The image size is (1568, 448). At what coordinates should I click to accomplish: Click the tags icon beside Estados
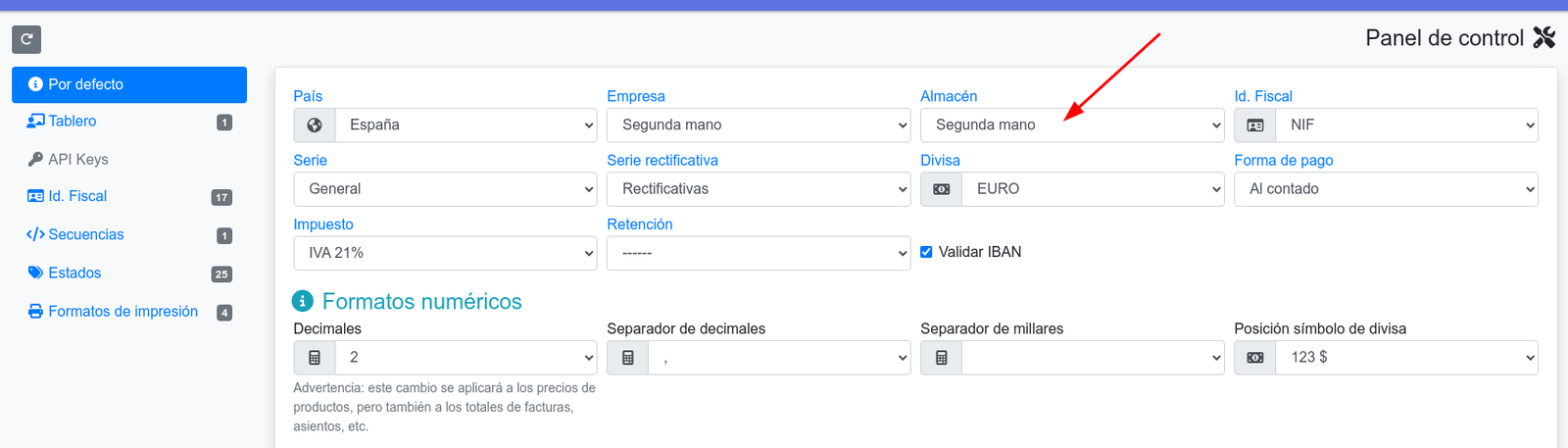tap(35, 273)
